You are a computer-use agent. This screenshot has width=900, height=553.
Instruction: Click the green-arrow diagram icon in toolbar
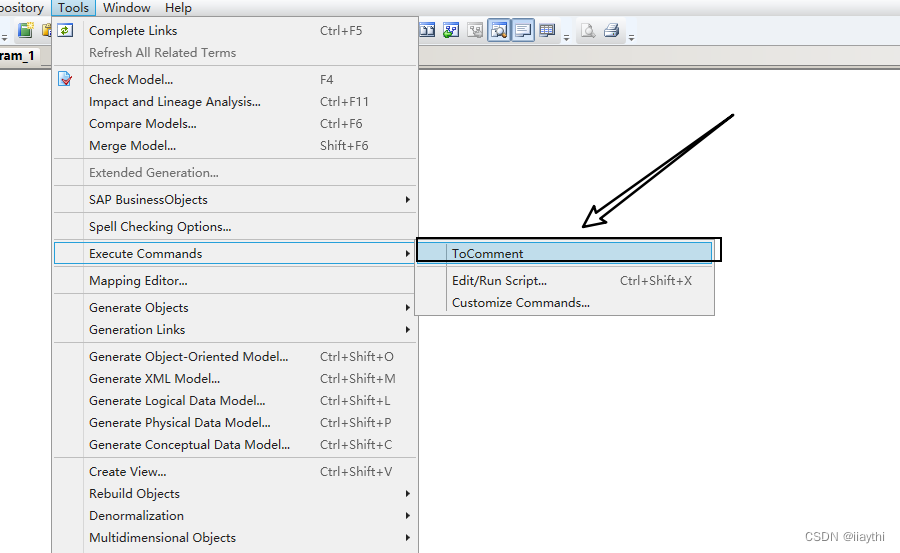pos(451,31)
